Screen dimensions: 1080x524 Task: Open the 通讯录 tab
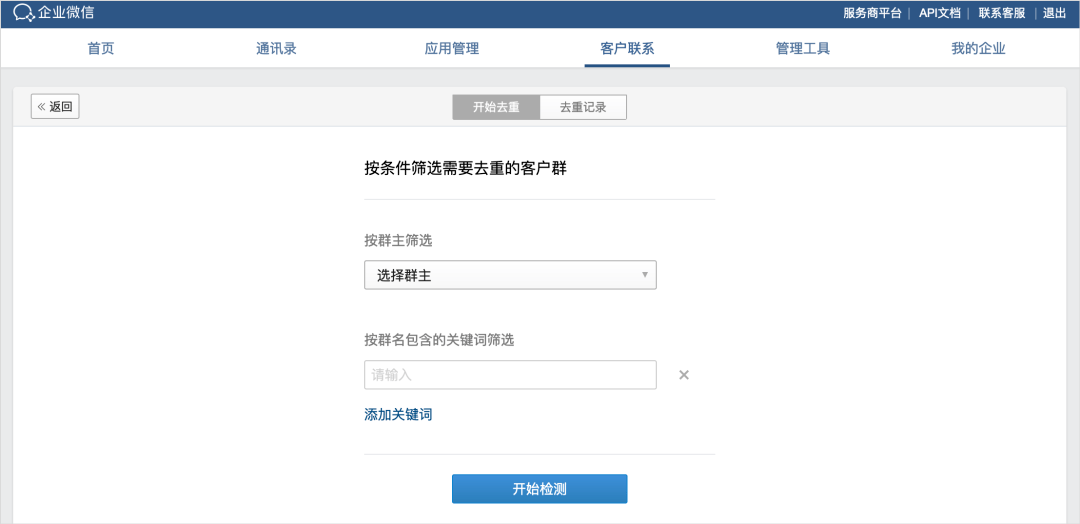click(x=276, y=49)
